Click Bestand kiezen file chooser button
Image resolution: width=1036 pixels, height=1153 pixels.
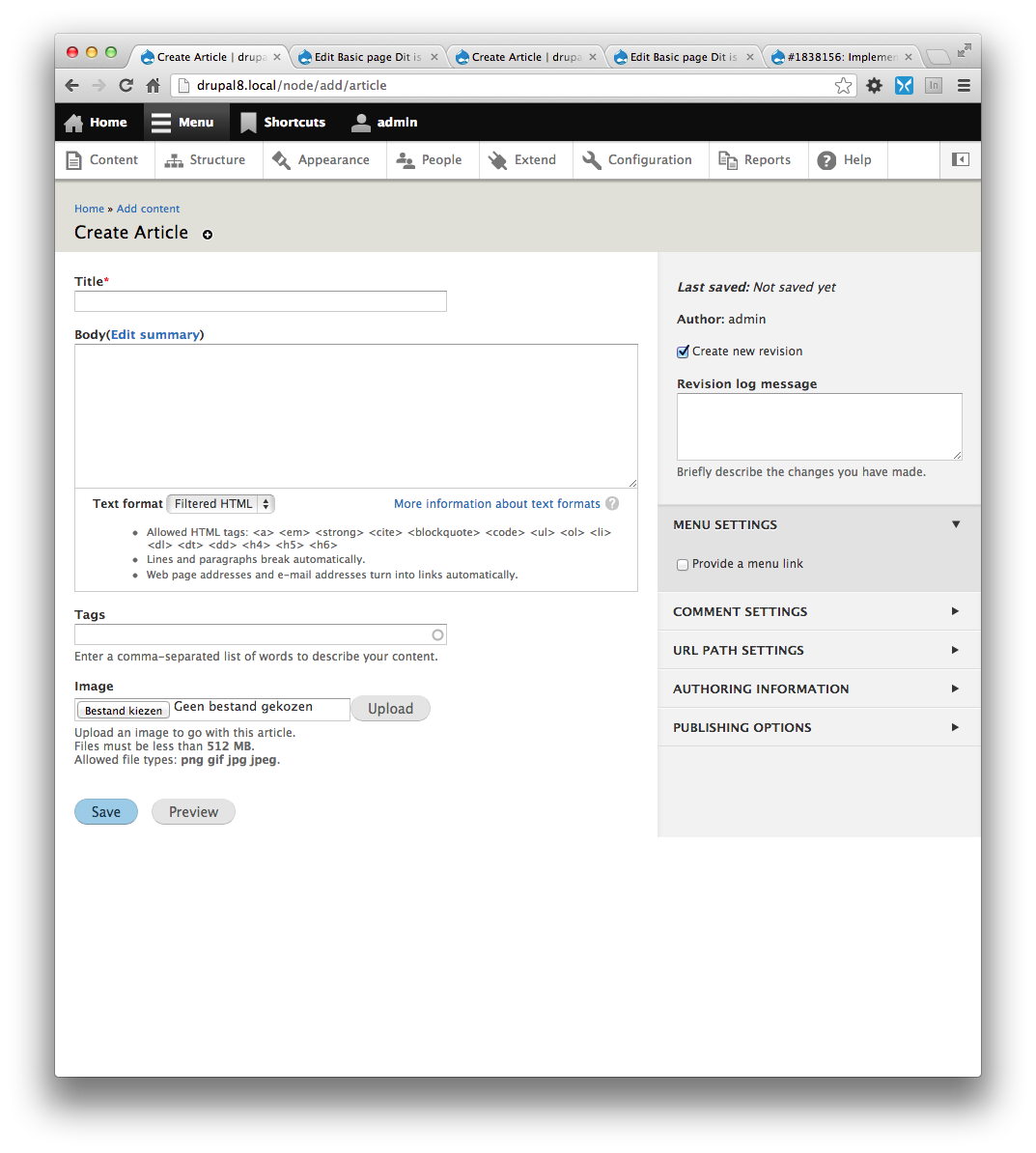pos(124,711)
